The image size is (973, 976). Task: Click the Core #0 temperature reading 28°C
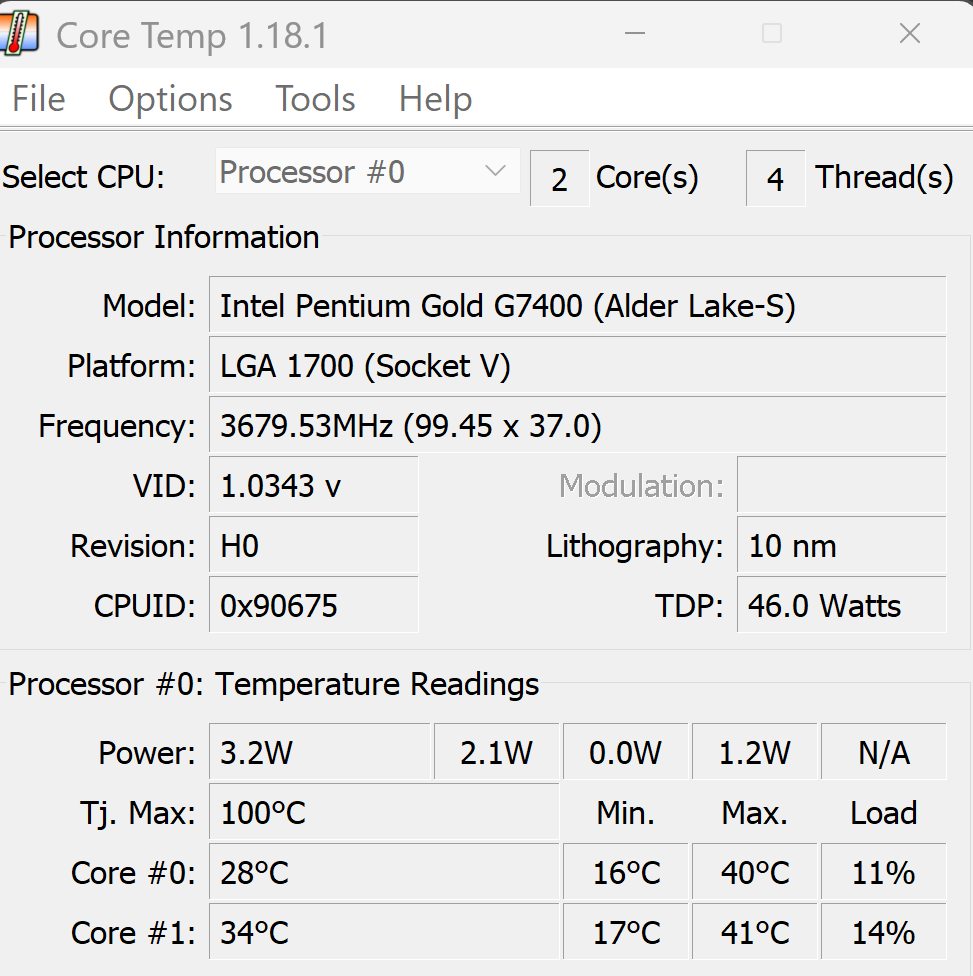(383, 872)
